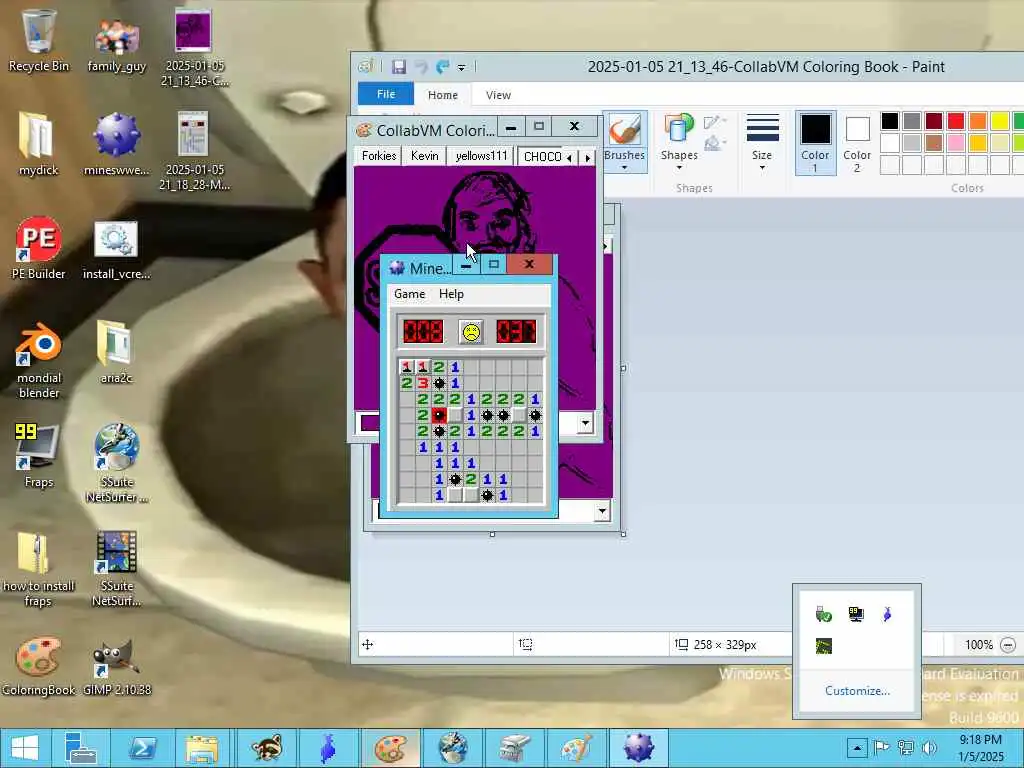The height and width of the screenshot is (768, 1024).
Task: Select the Fraps desktop shortcut
Action: point(39,455)
